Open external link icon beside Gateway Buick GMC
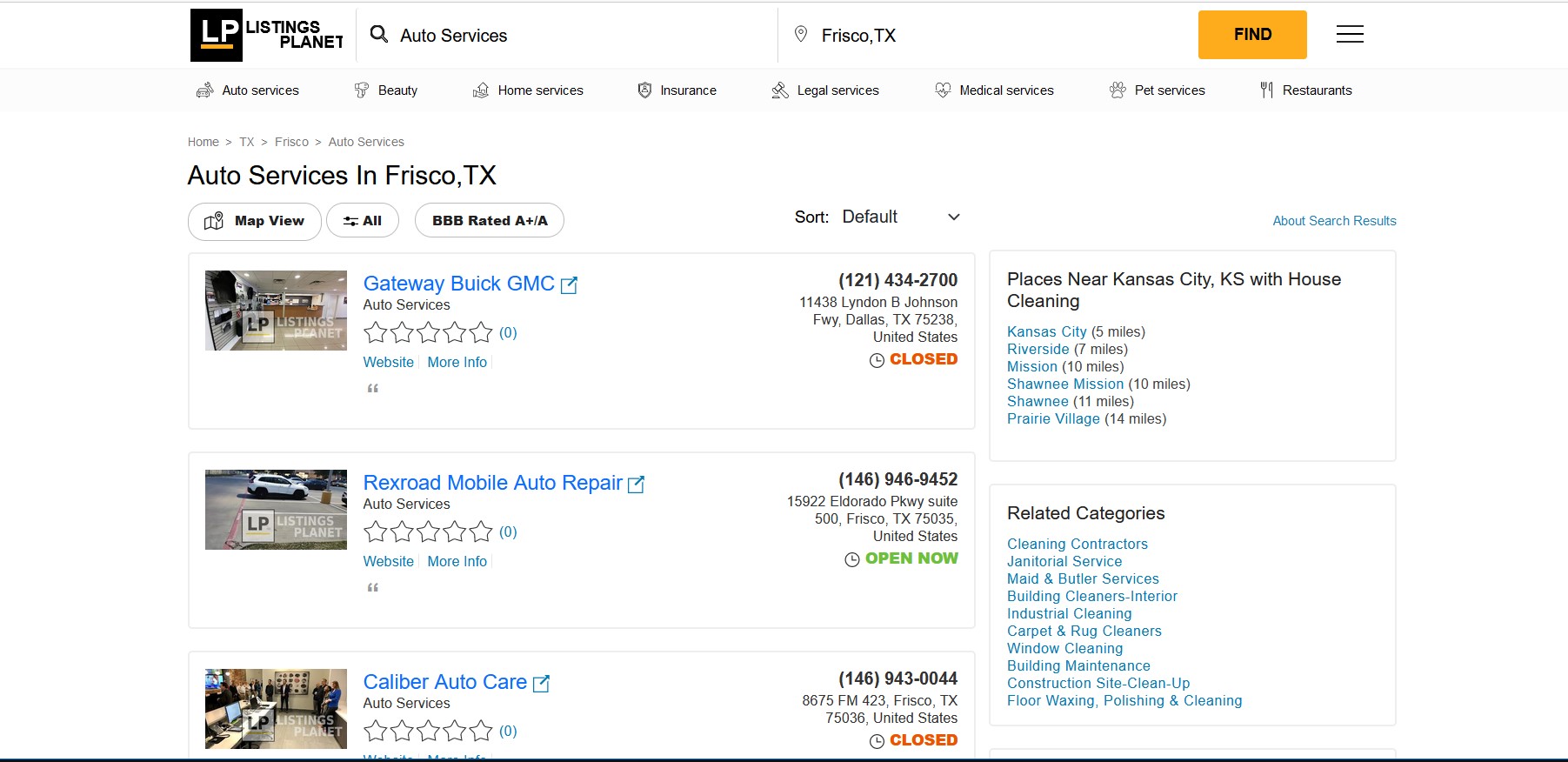This screenshot has width=1568, height=762. [x=569, y=285]
